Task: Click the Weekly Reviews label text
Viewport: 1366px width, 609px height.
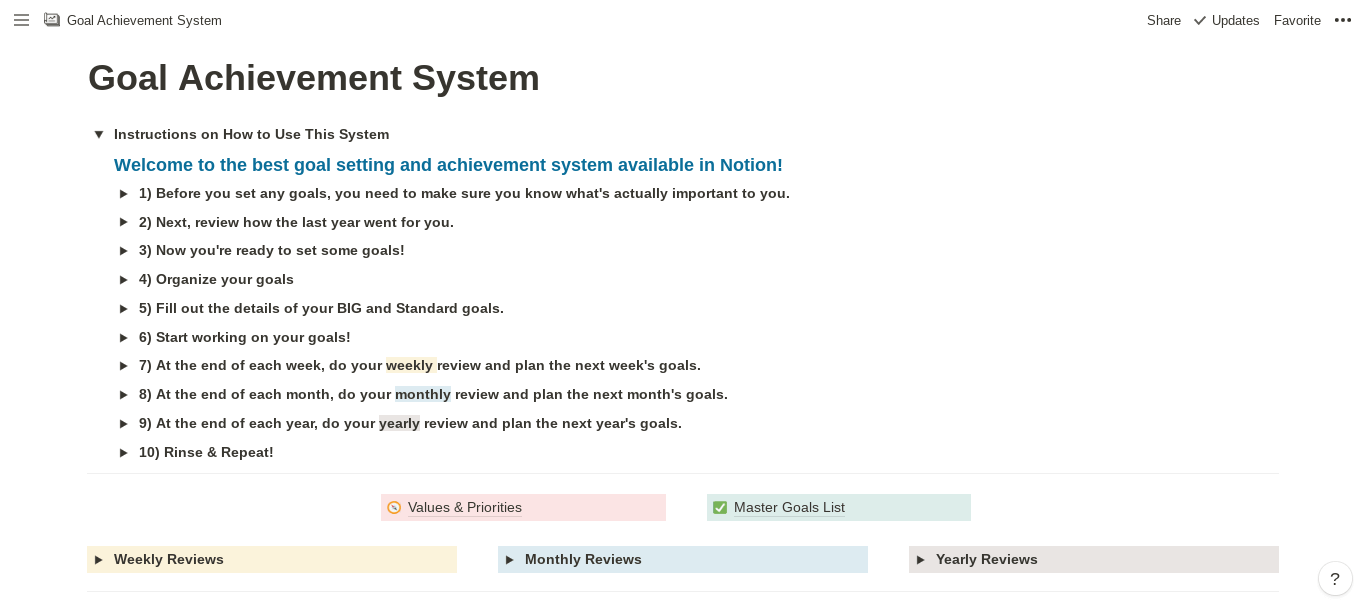Action: [x=169, y=560]
